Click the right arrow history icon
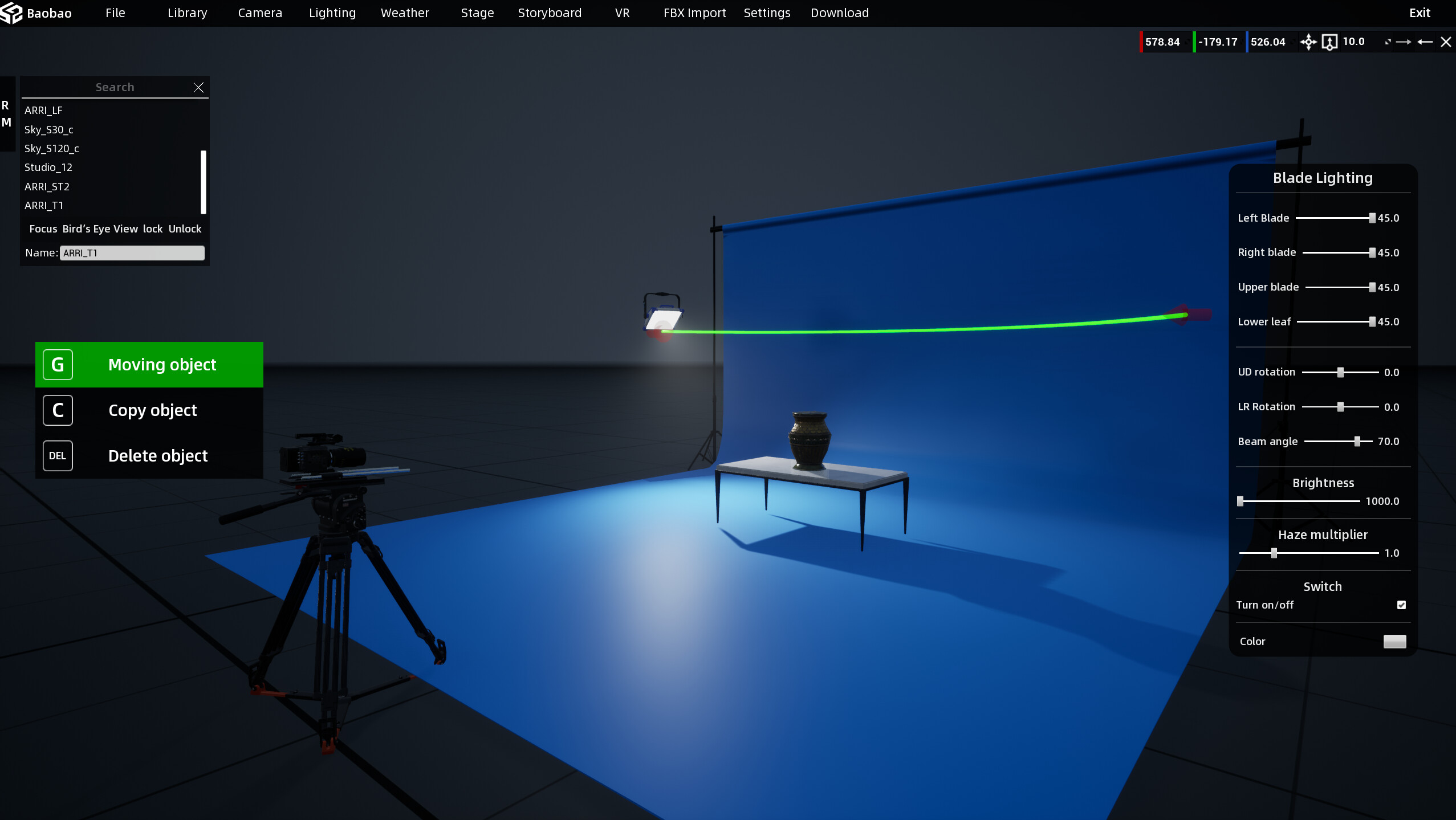 pyautogui.click(x=1403, y=42)
